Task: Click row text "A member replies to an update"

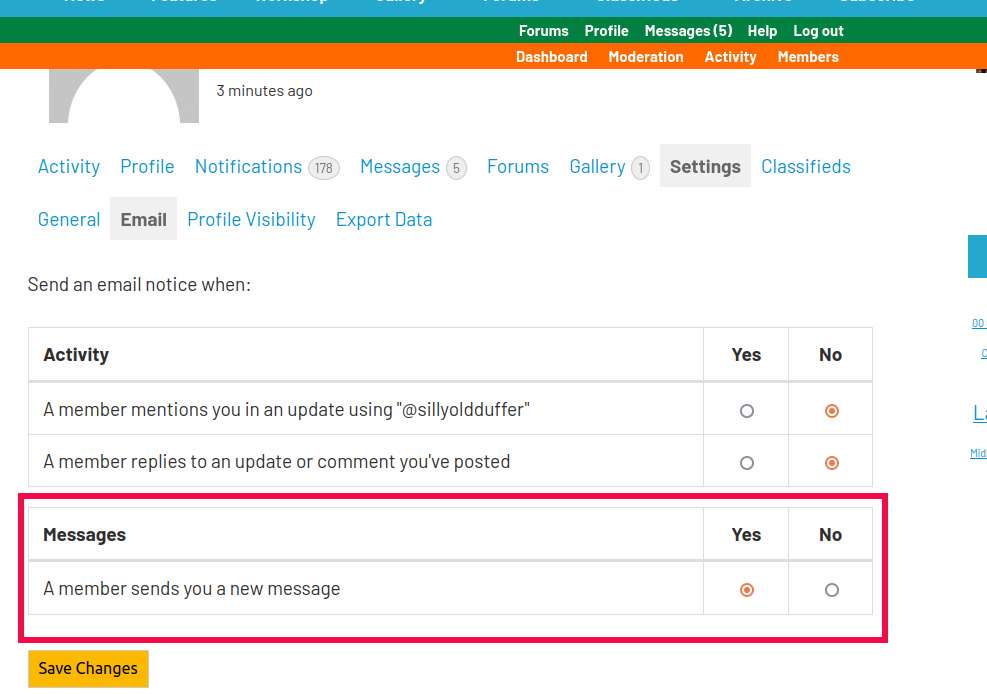Action: (276, 462)
